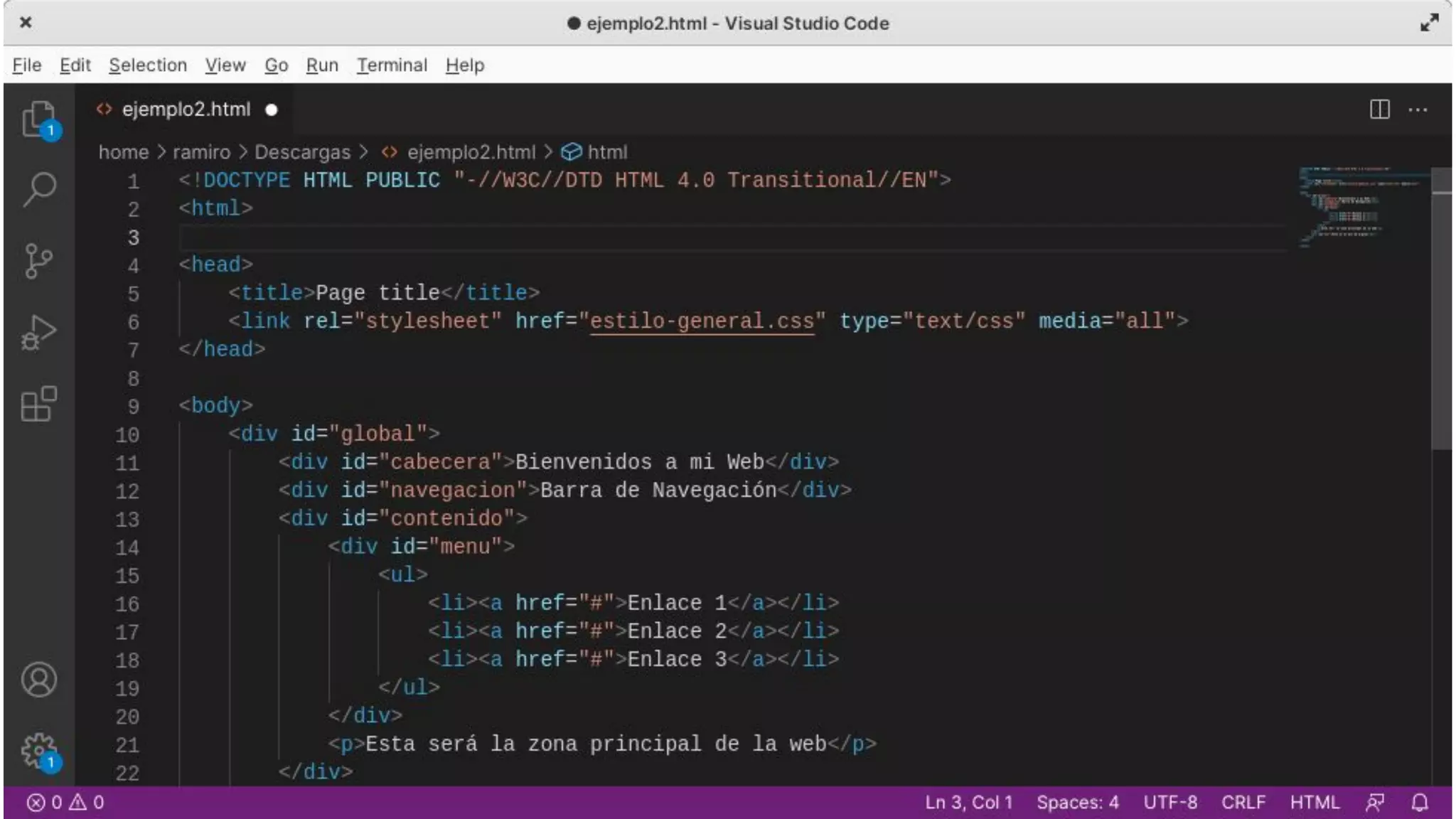The width and height of the screenshot is (1456, 819).
Task: Click the feedback icon in status bar
Action: coord(1374,803)
